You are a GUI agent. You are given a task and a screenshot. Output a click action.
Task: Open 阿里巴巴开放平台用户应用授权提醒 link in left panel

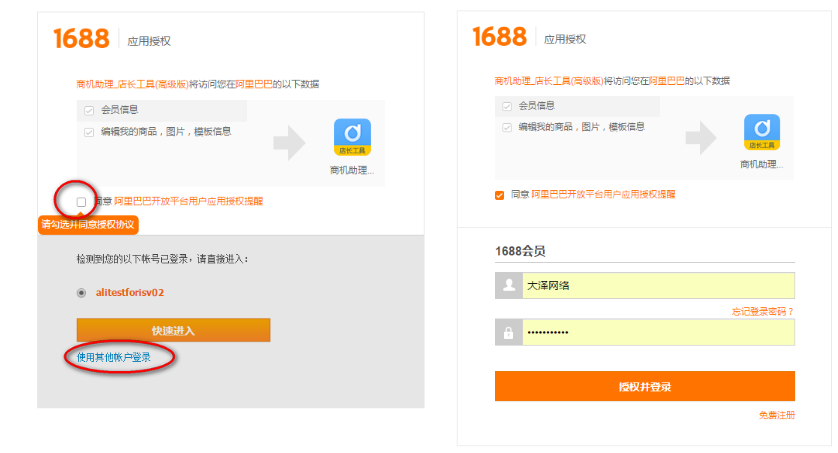189,201
